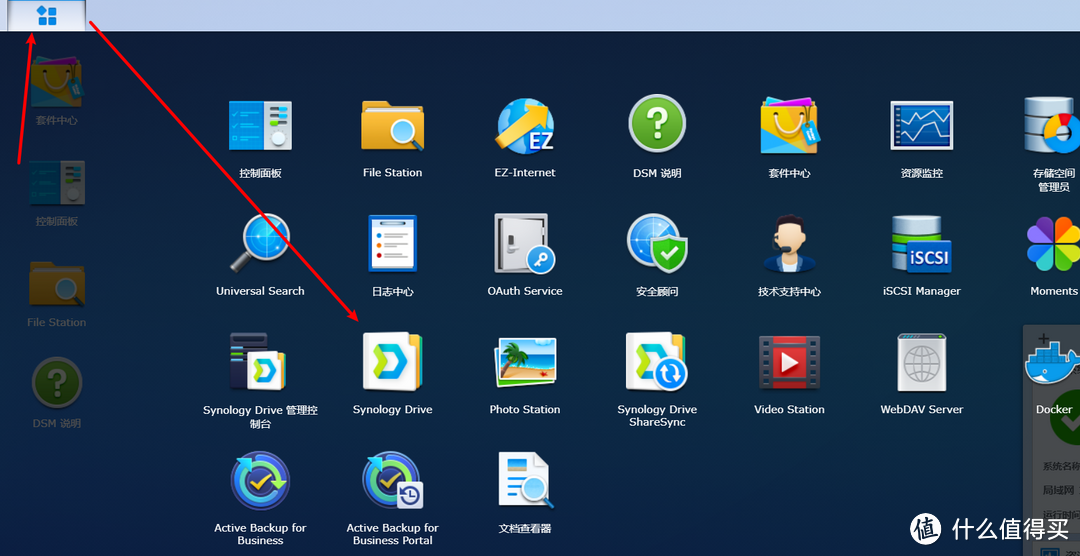Open Moments app icon
Screen dimensions: 1080x556
point(1053,243)
